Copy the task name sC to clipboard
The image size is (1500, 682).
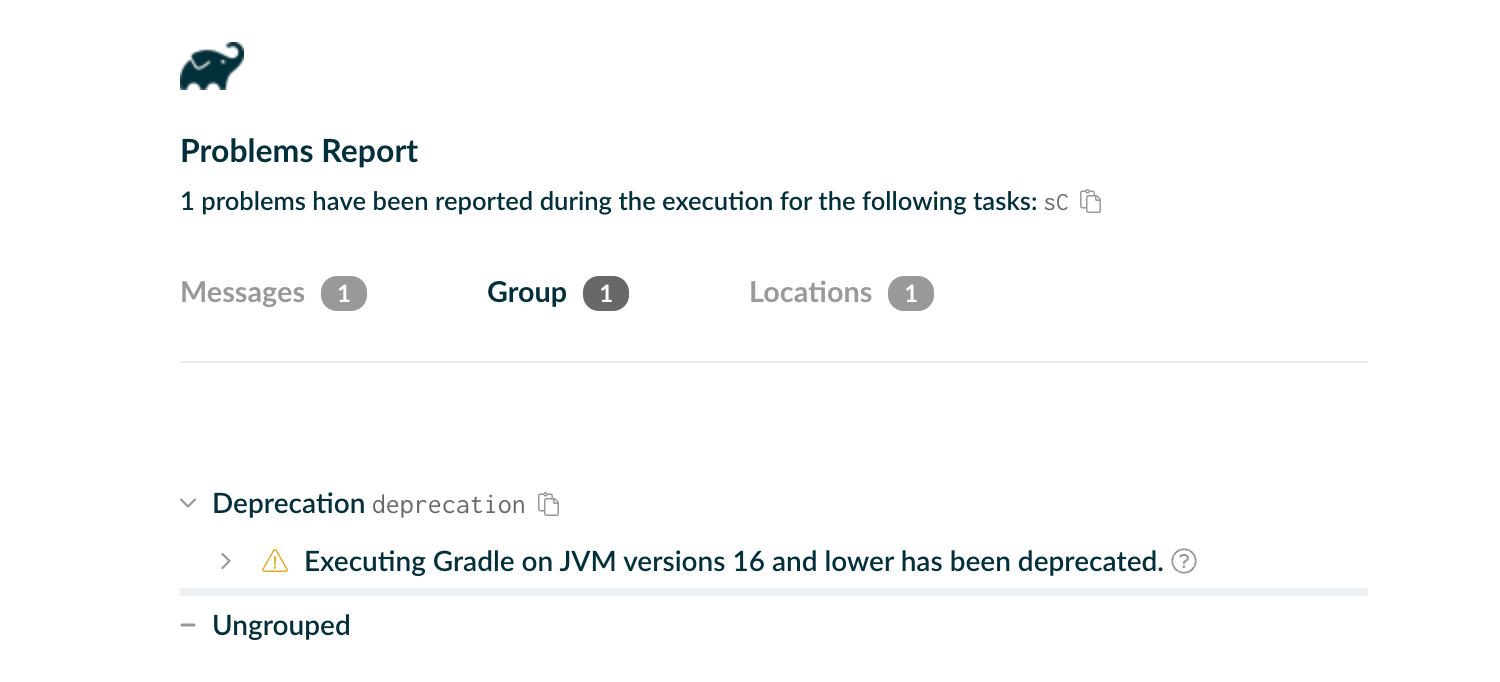click(x=1092, y=201)
